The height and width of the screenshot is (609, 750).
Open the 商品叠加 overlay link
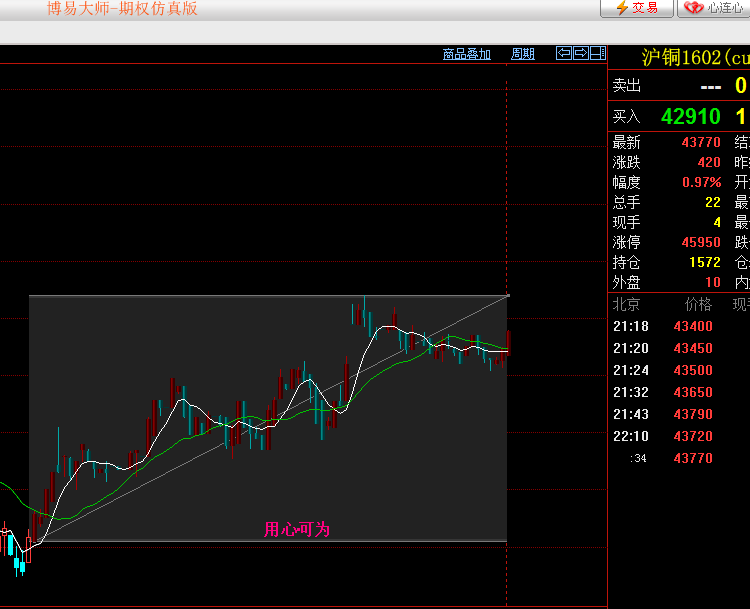(x=467, y=54)
